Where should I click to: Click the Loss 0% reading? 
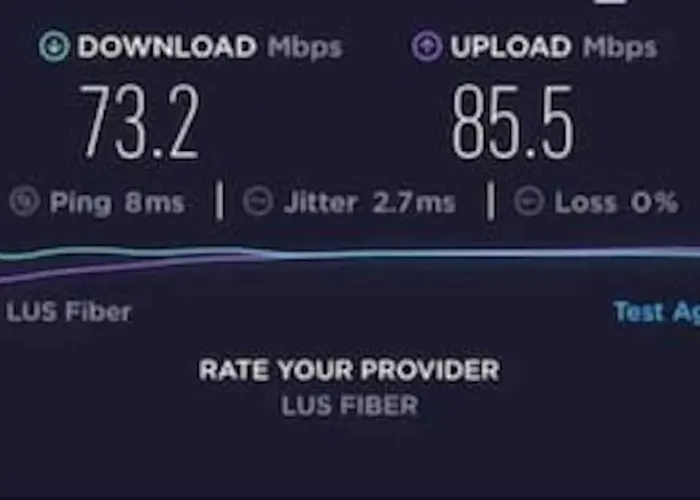point(616,203)
